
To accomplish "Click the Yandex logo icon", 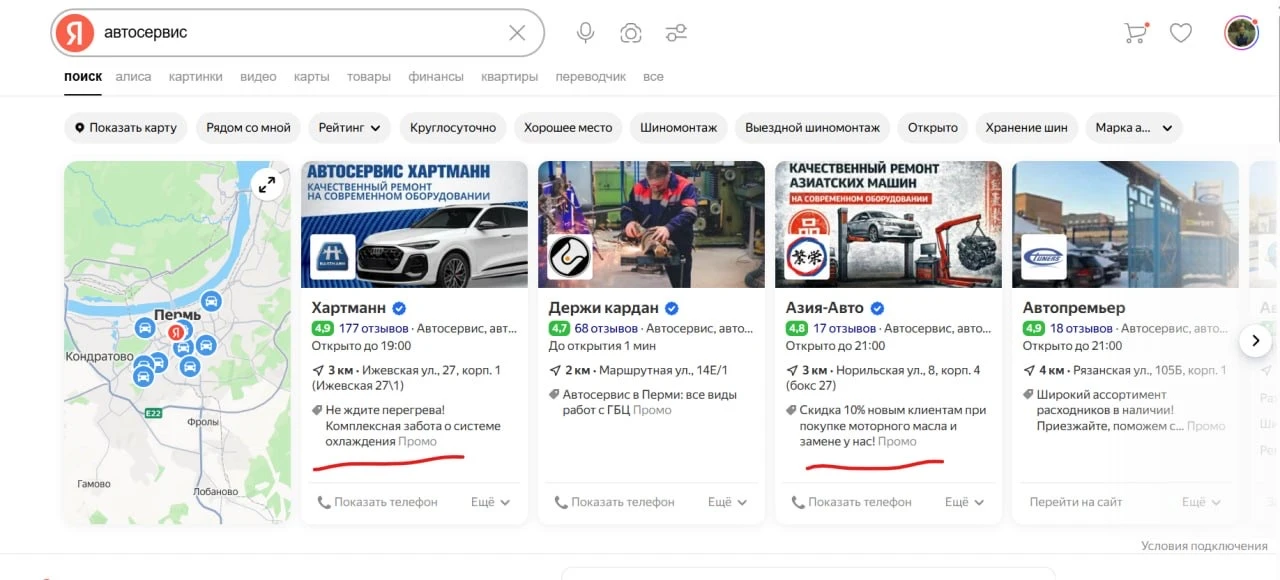I will 74,33.
